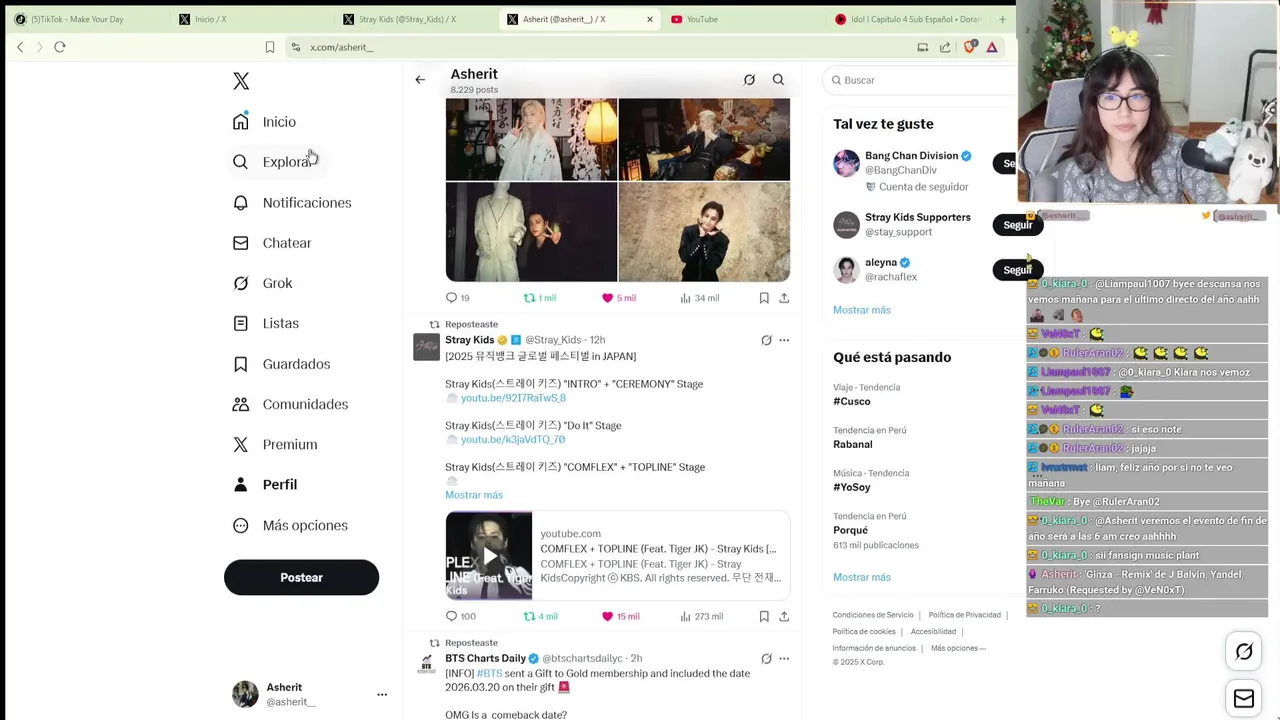Click the browser address bar
This screenshot has height=720, width=1280.
[600, 47]
